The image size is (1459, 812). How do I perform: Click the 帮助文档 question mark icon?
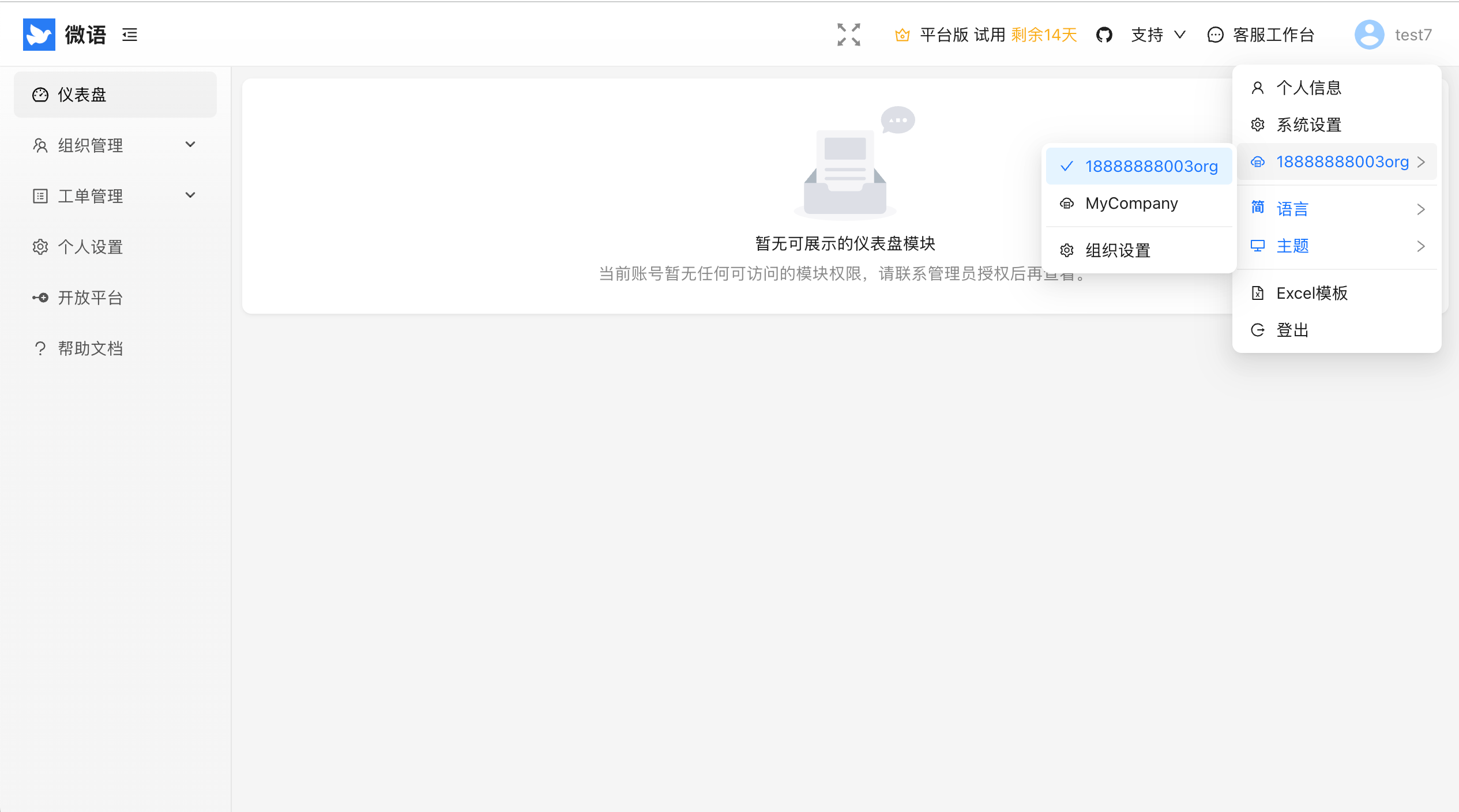[40, 348]
